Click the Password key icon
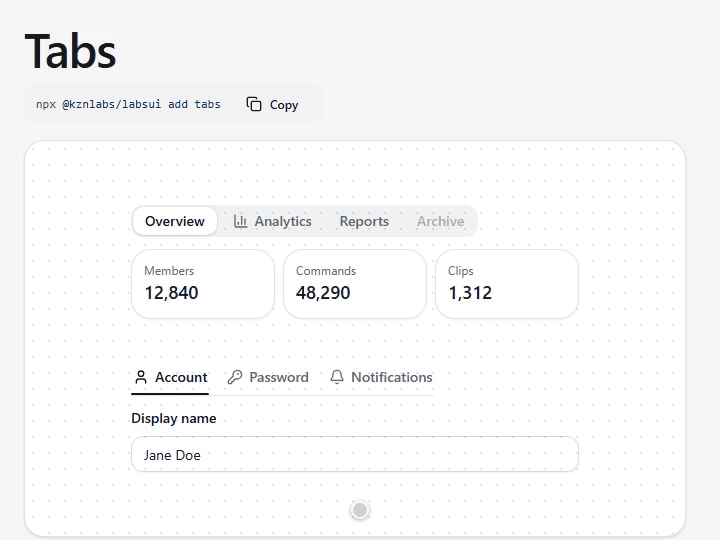Viewport: 720px width, 540px height. (235, 377)
